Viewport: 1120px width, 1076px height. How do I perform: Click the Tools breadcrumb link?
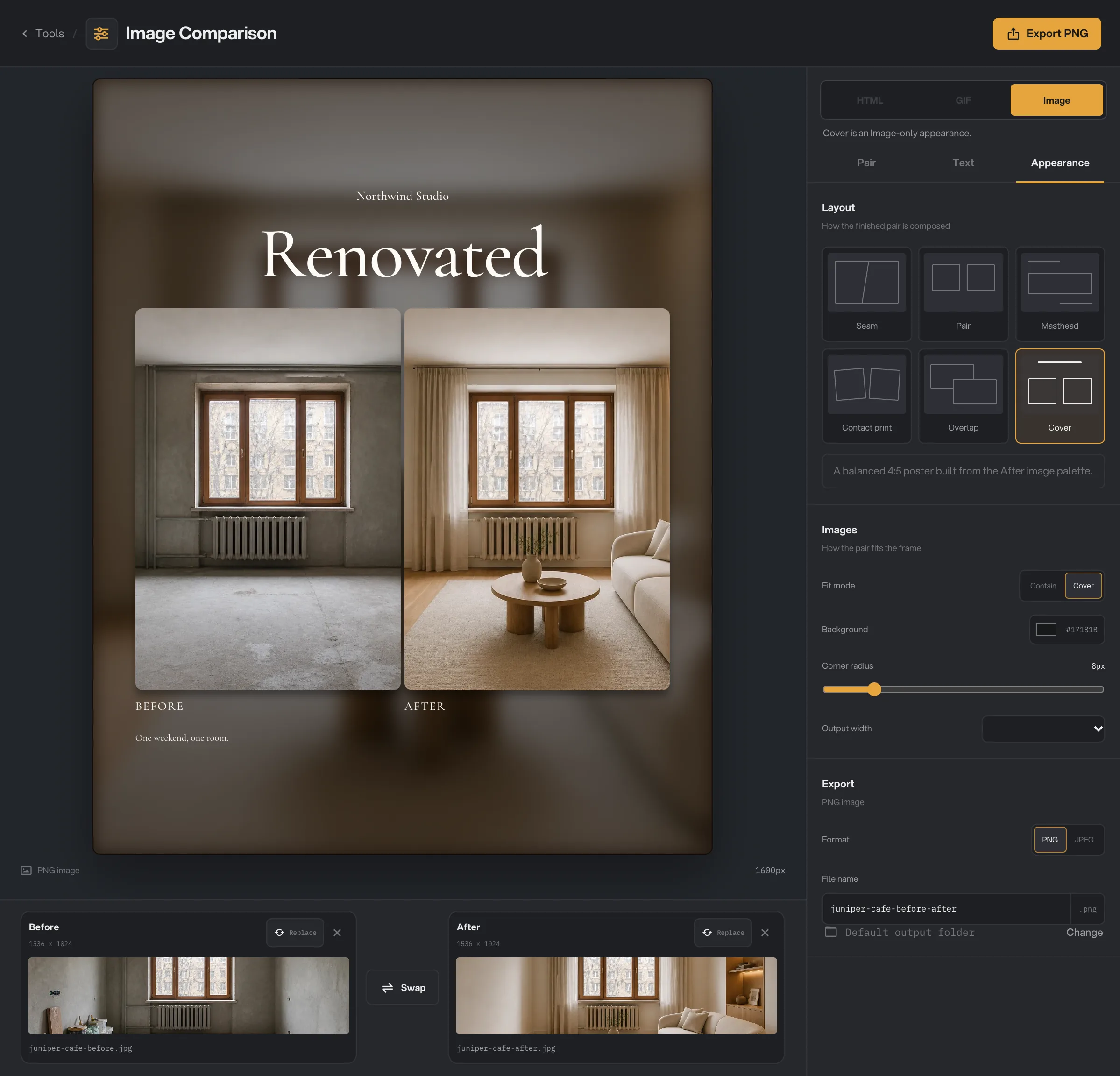point(50,34)
